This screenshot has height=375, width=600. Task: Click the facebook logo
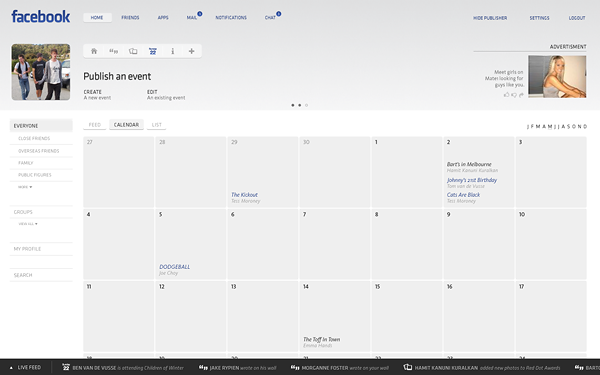(41, 17)
